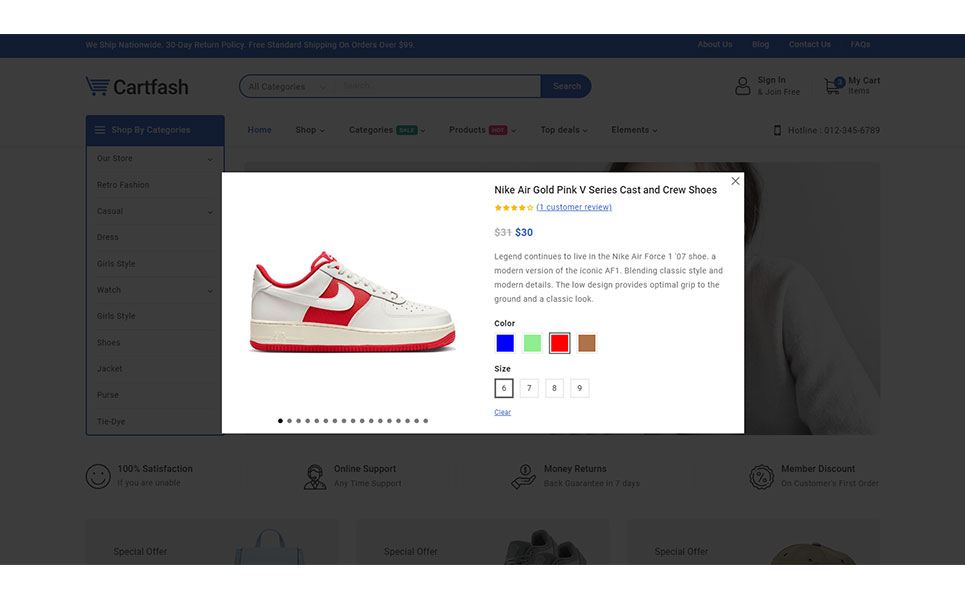965x600 pixels.
Task: Select the blue color swatch
Action: pos(505,343)
